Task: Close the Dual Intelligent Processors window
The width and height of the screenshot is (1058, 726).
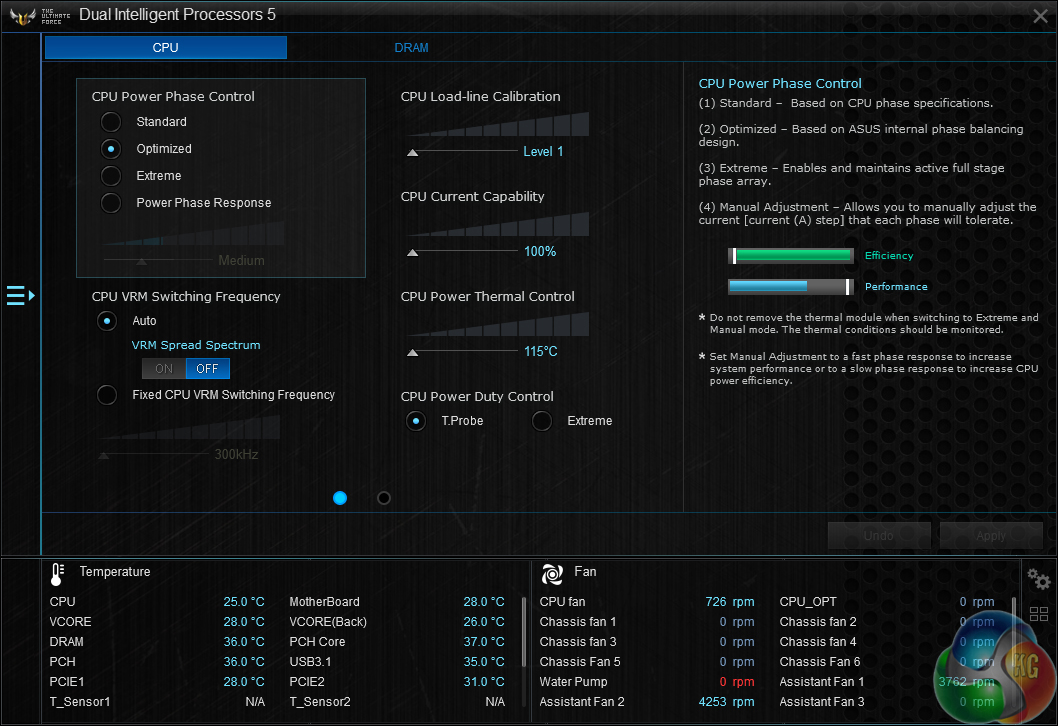Action: tap(1040, 16)
